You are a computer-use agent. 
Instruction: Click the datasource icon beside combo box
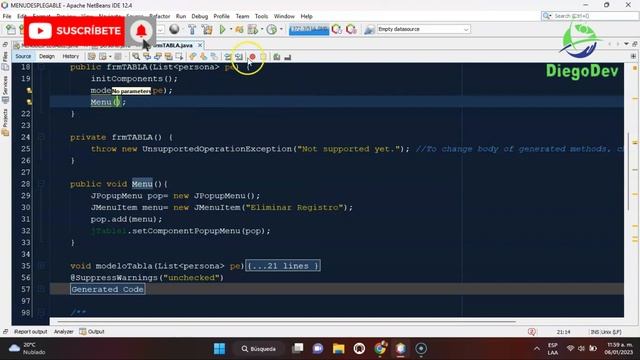pos(369,29)
